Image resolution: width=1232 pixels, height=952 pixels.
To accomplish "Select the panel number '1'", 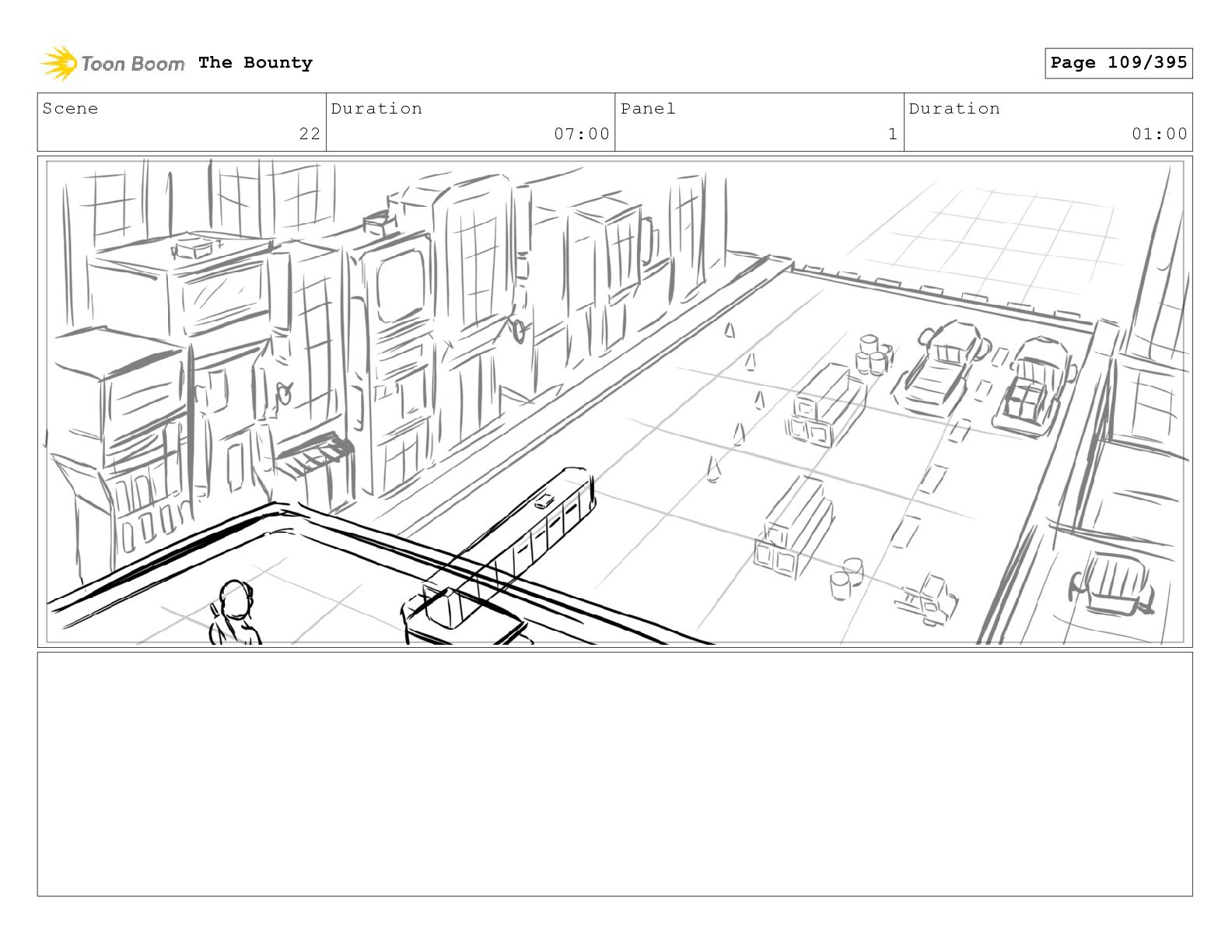I will 893,134.
